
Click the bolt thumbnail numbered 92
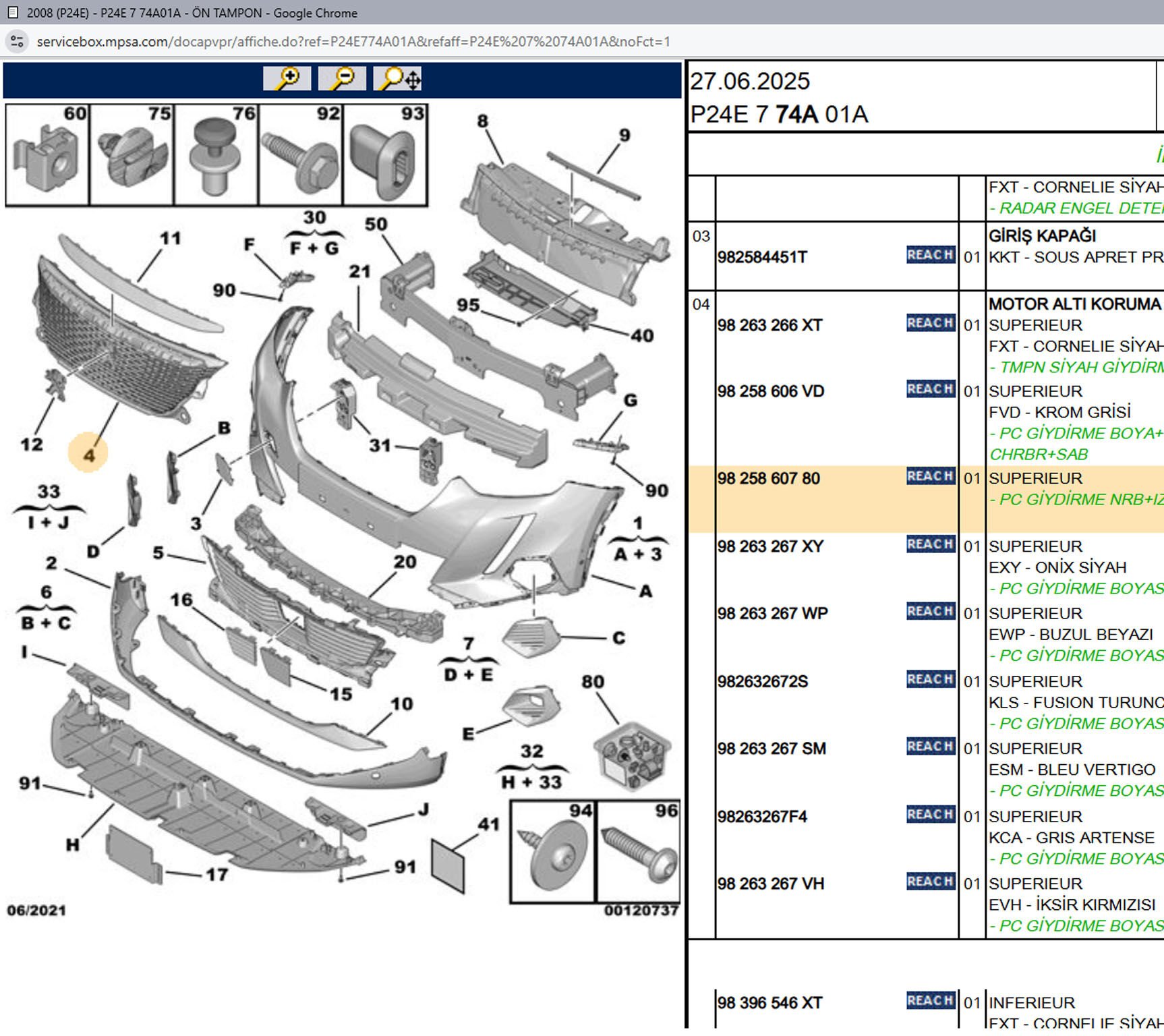pos(301,155)
